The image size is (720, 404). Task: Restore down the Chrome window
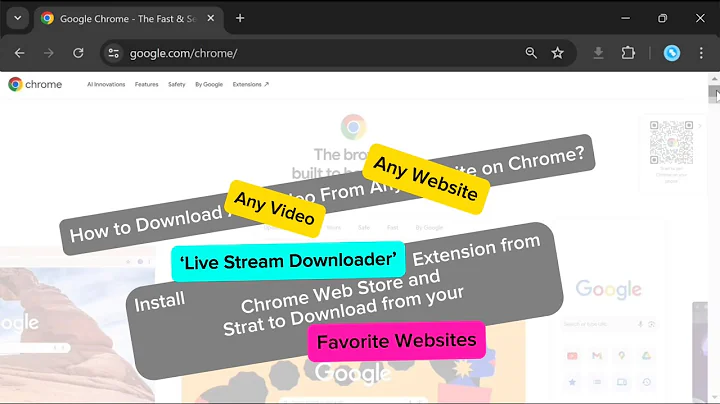[x=663, y=18]
